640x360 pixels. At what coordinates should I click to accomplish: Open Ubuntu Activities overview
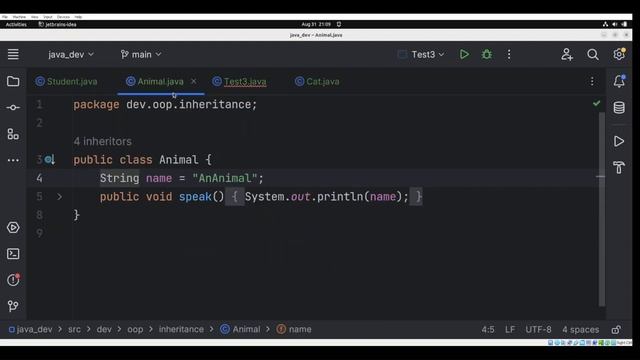[x=16, y=24]
